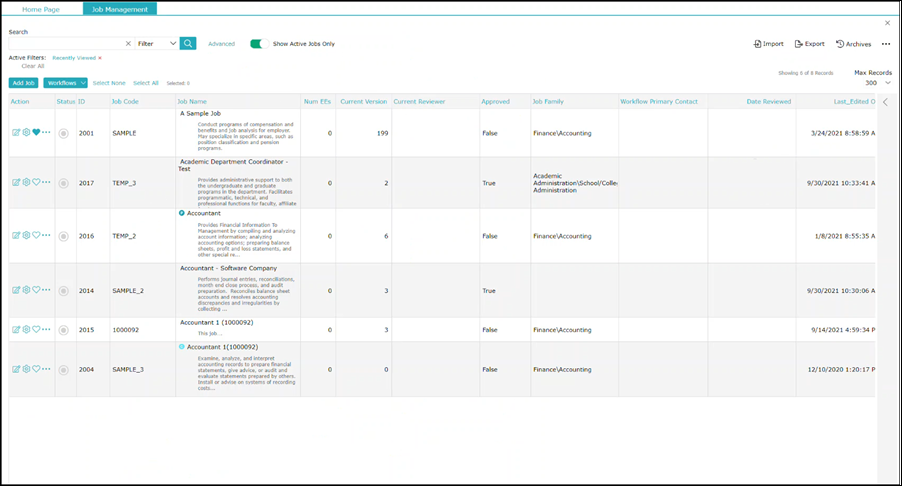Image resolution: width=902 pixels, height=486 pixels.
Task: Select status radio for job 2017
Action: pyautogui.click(x=64, y=183)
